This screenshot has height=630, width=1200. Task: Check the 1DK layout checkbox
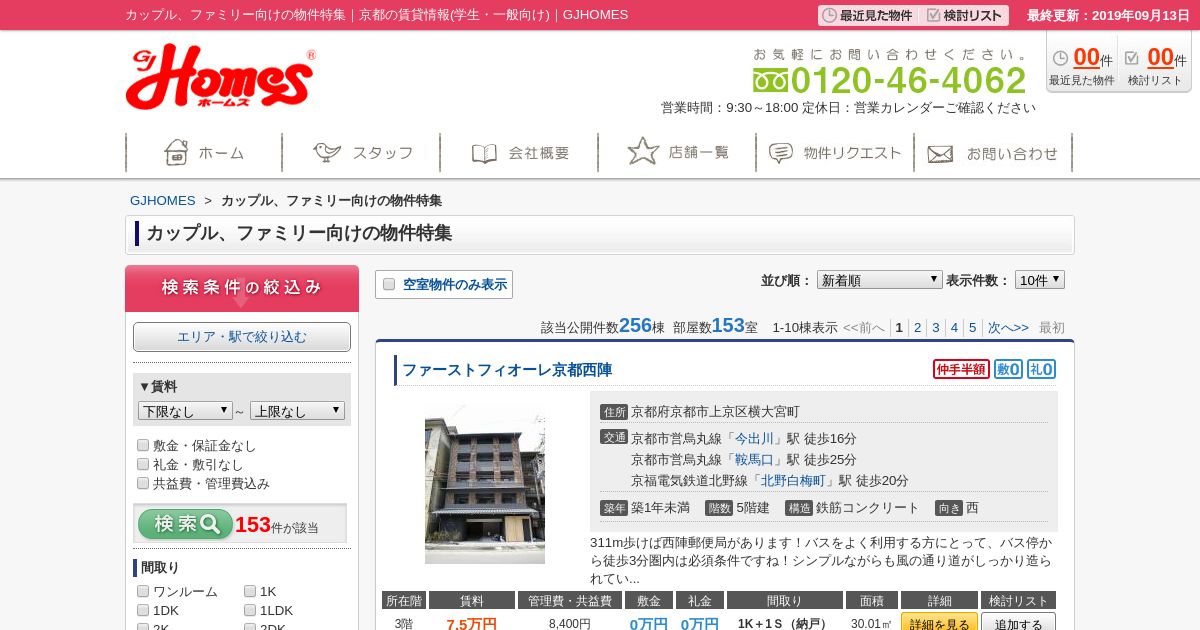coord(143,610)
